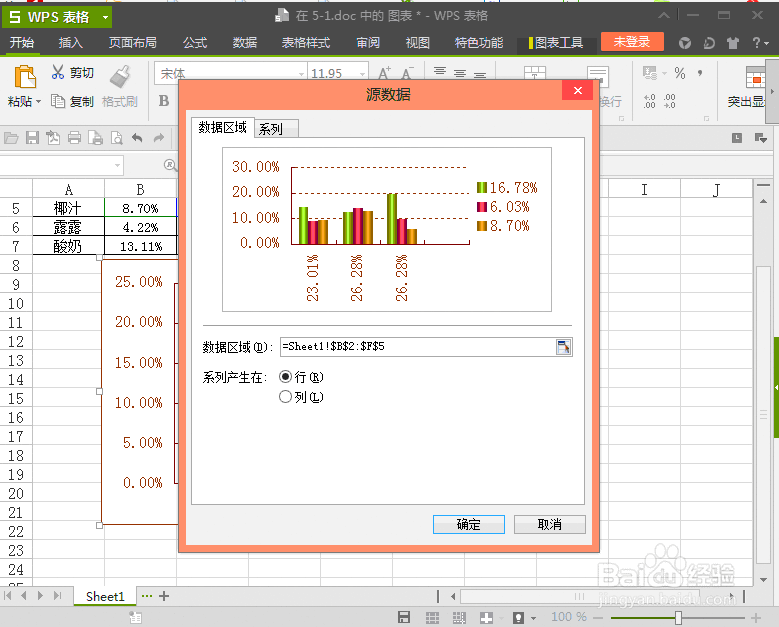Open the Name Box dropdown arrow

[x=118, y=165]
